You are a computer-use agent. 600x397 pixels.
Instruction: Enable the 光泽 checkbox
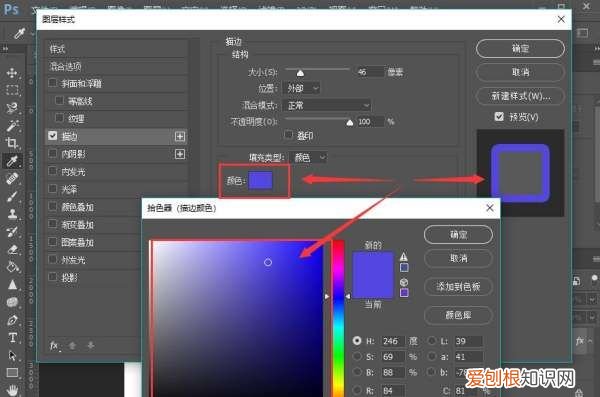coord(52,188)
